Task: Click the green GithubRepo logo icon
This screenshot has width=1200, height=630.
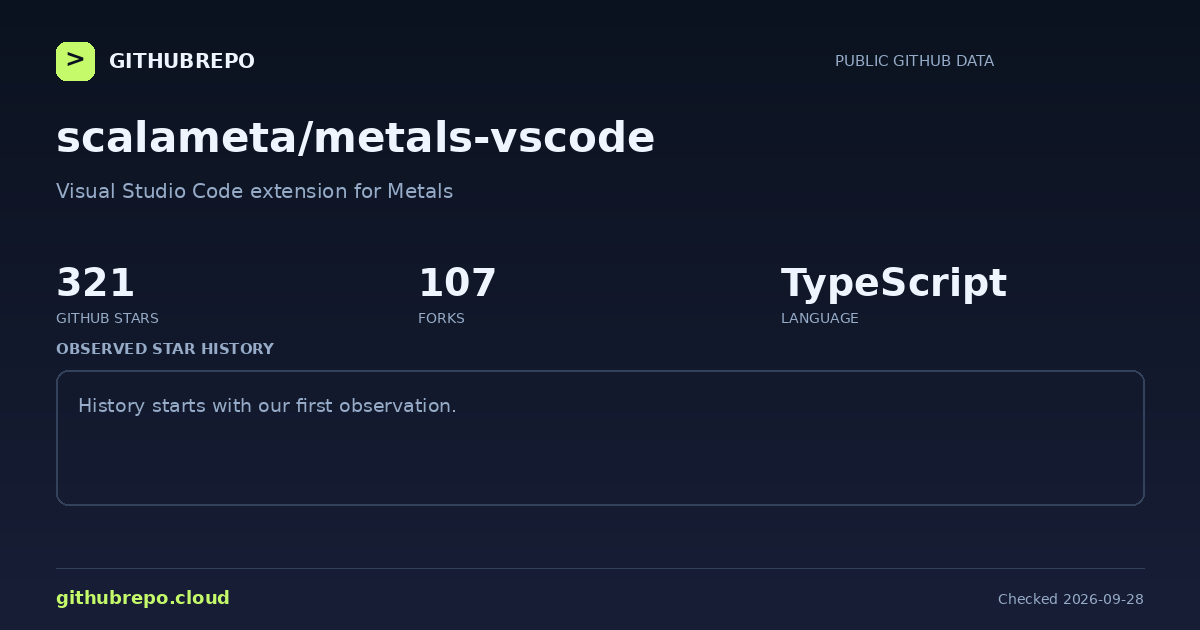Action: 75,61
